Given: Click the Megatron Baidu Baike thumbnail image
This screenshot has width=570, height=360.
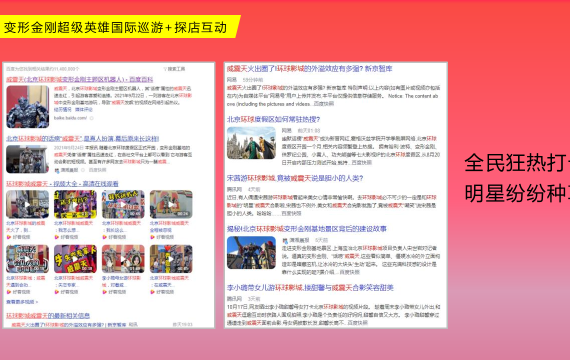Looking at the screenshot, I should 28,107.
